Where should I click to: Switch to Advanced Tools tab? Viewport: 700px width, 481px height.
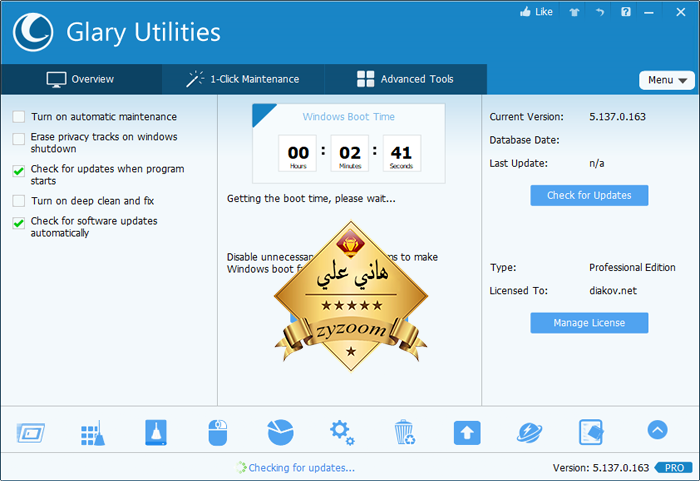[x=405, y=79]
